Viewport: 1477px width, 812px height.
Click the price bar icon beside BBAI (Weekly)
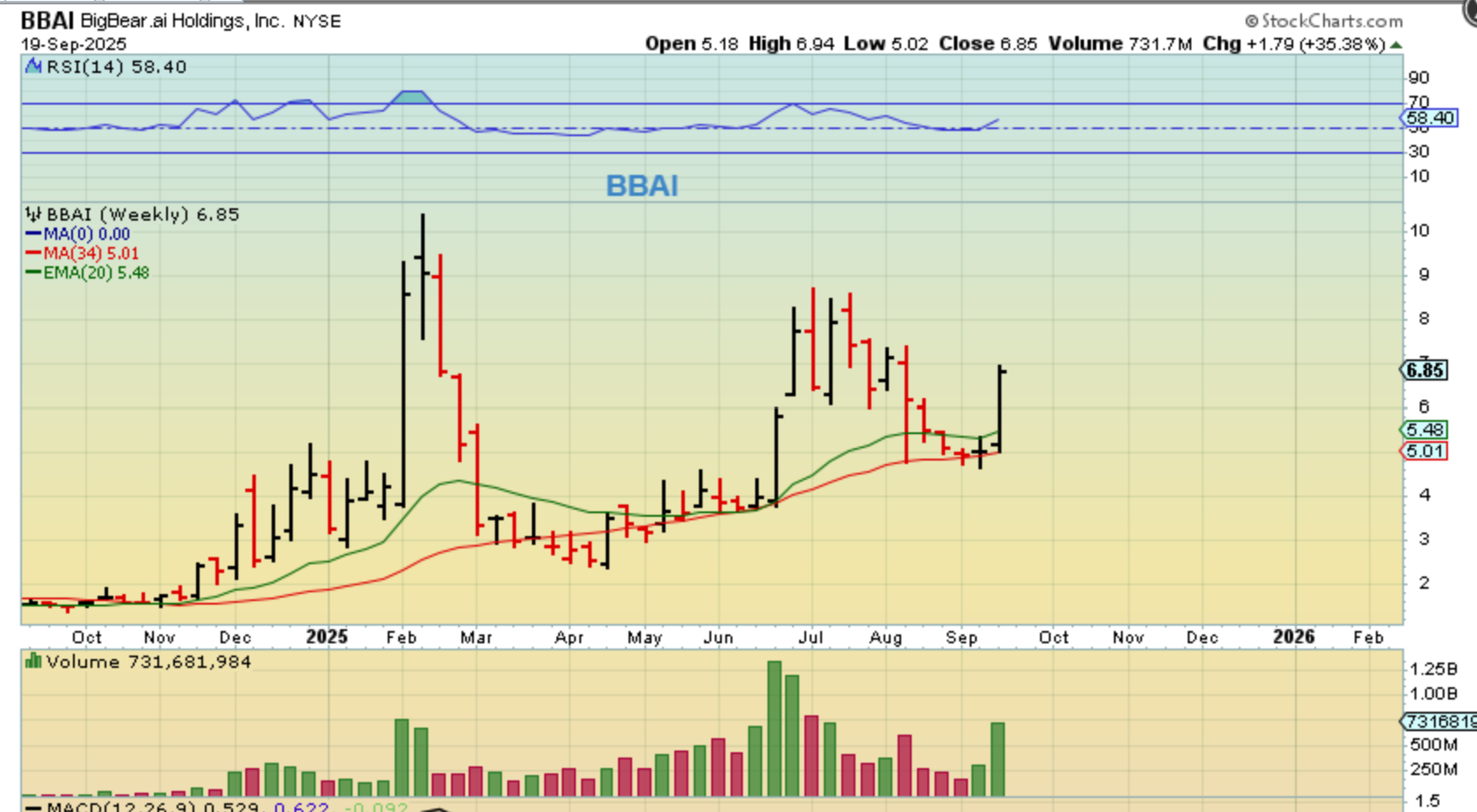[x=33, y=214]
